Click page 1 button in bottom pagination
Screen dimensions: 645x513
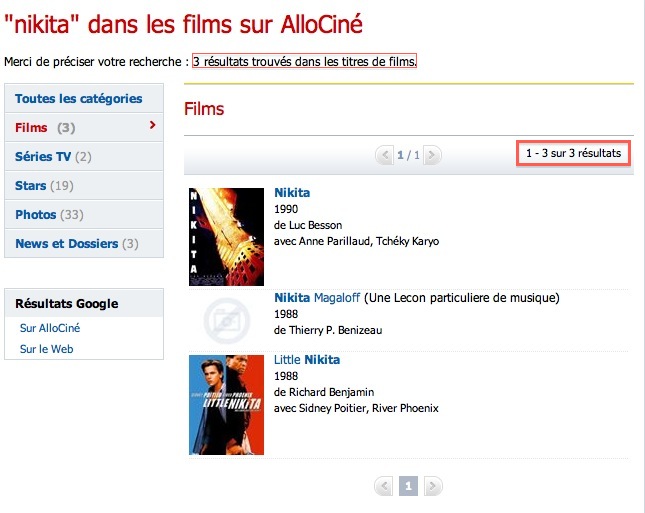(x=408, y=486)
